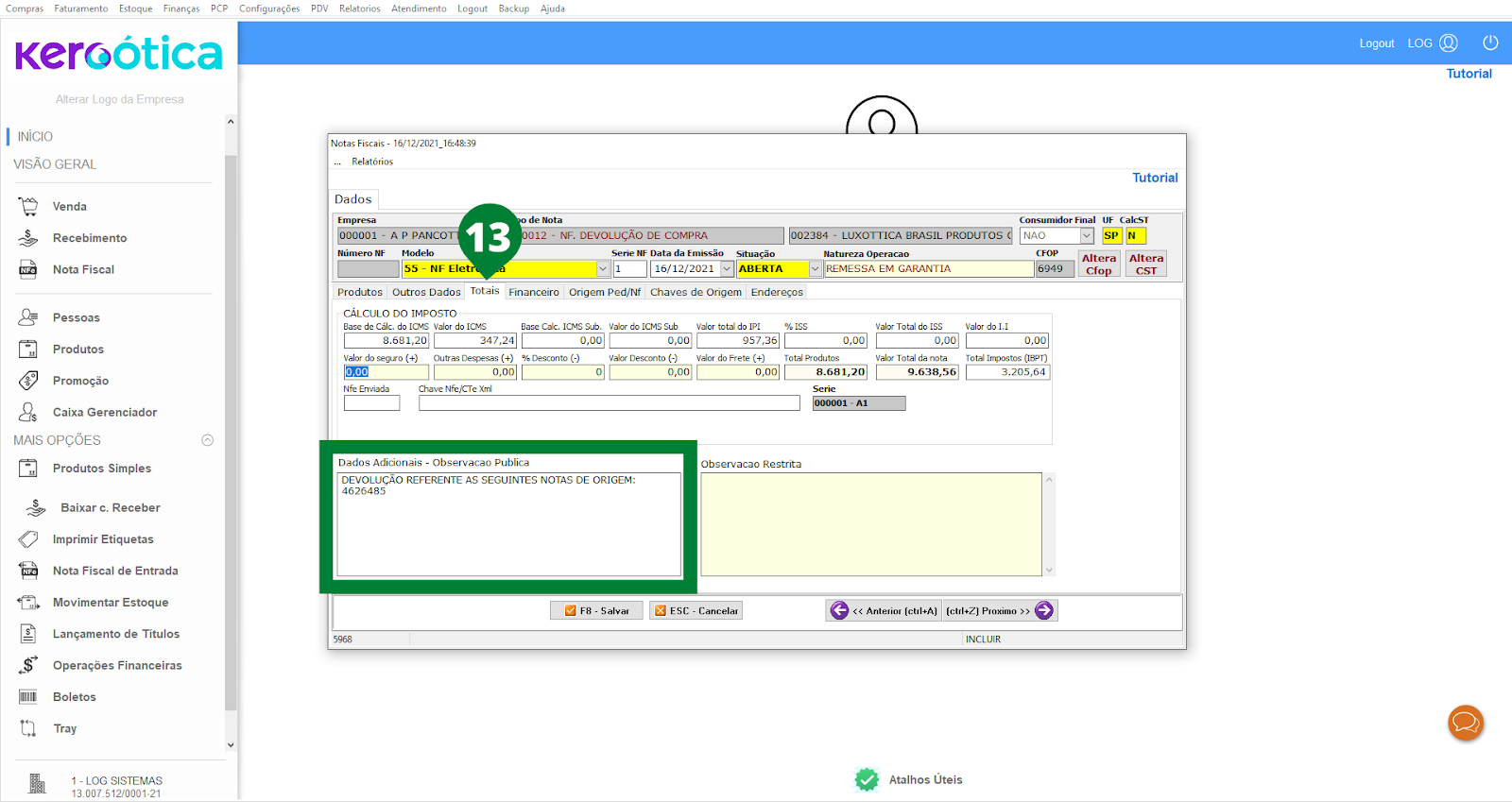Open the Configurações top menu
Screen dimensions: 1512x802
pyautogui.click(x=269, y=9)
